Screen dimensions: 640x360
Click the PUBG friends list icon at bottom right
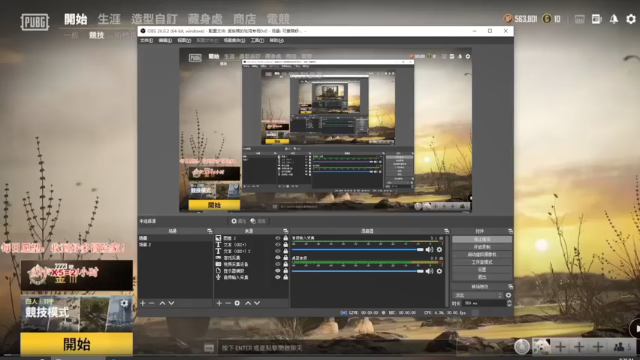[x=619, y=347]
